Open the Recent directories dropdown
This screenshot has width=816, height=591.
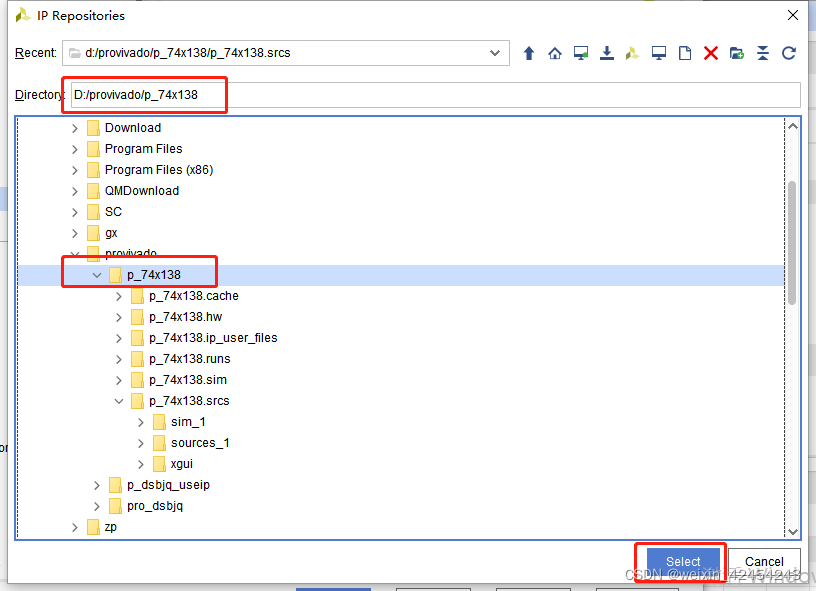[495, 53]
